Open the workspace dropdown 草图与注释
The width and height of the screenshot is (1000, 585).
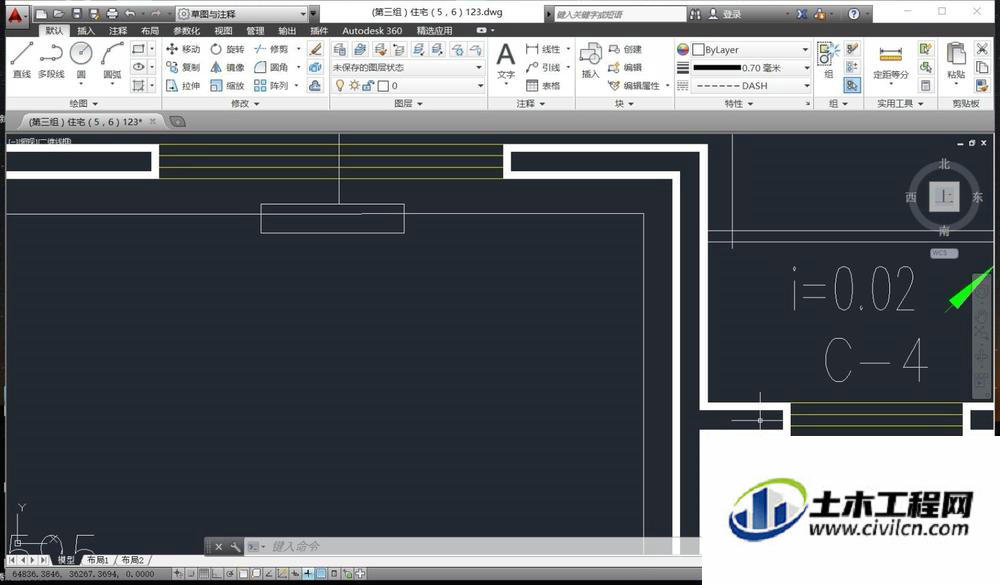pos(242,13)
